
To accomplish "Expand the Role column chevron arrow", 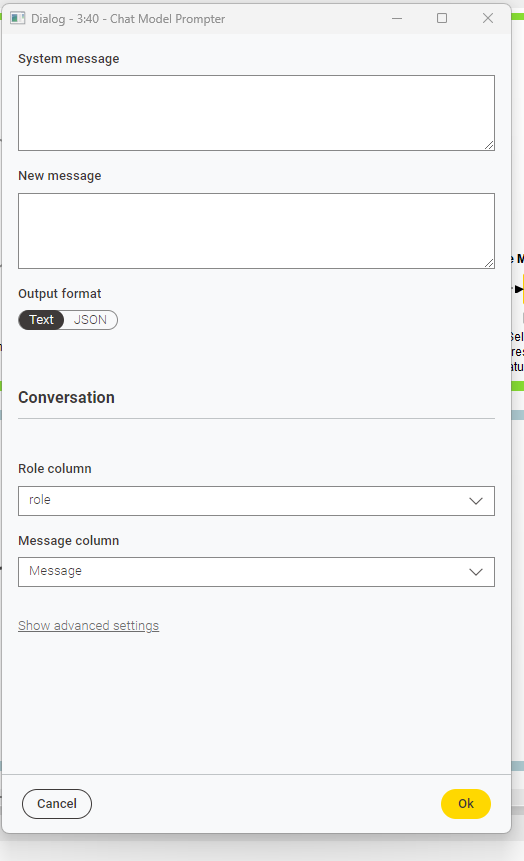I will click(x=476, y=501).
